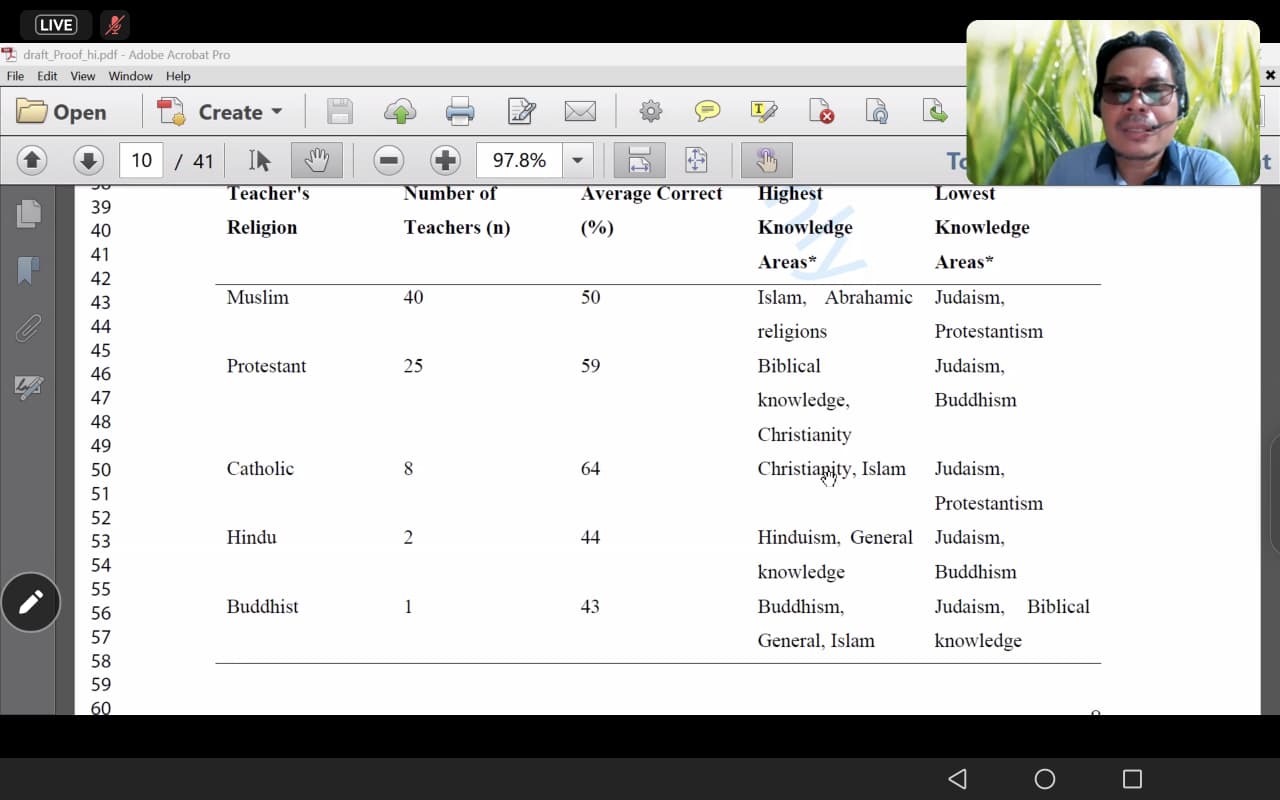The height and width of the screenshot is (800, 1280).
Task: Expand the zoom percentage dropdown
Action: (x=577, y=160)
